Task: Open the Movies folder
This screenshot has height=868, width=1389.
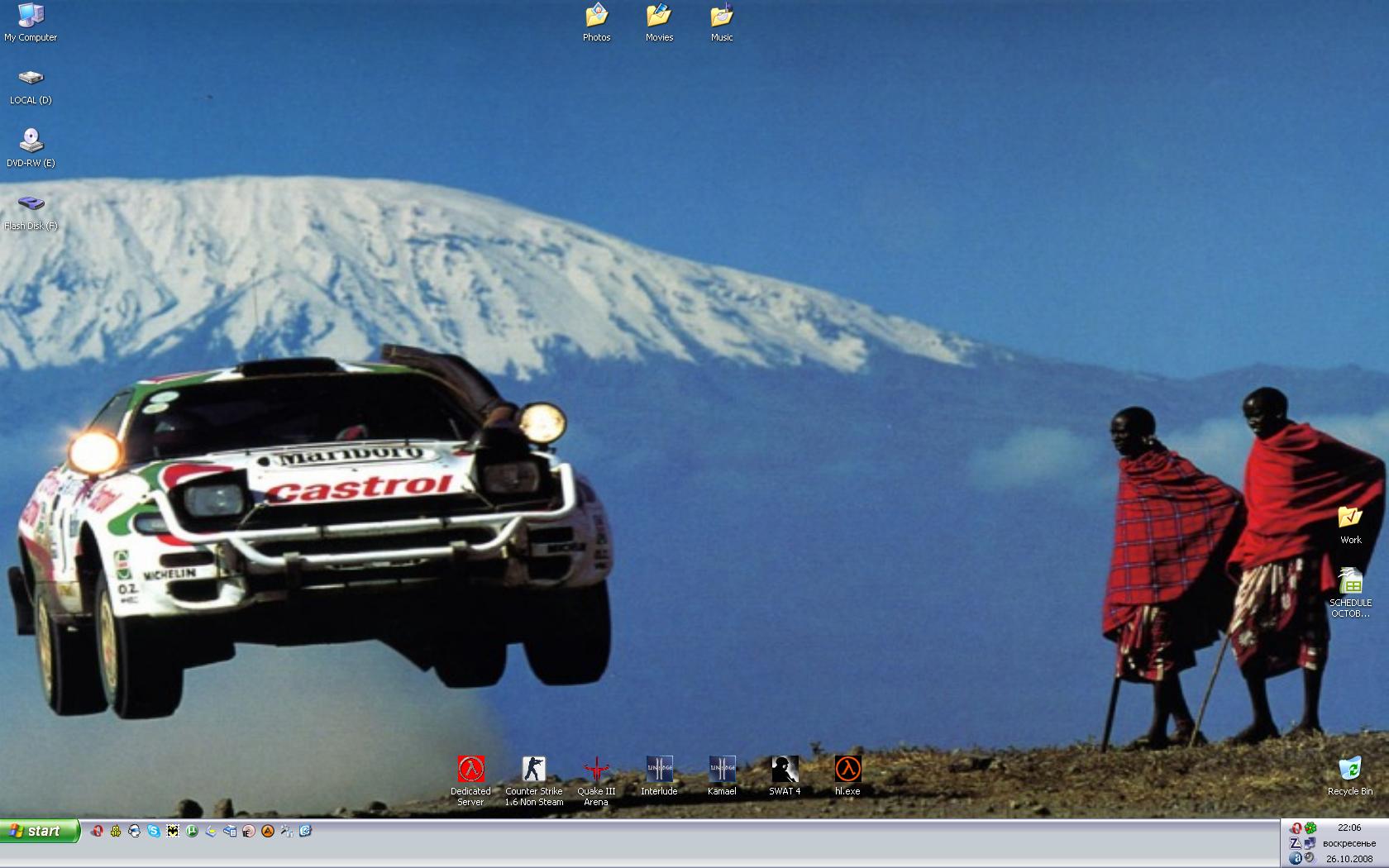Action: click(659, 22)
